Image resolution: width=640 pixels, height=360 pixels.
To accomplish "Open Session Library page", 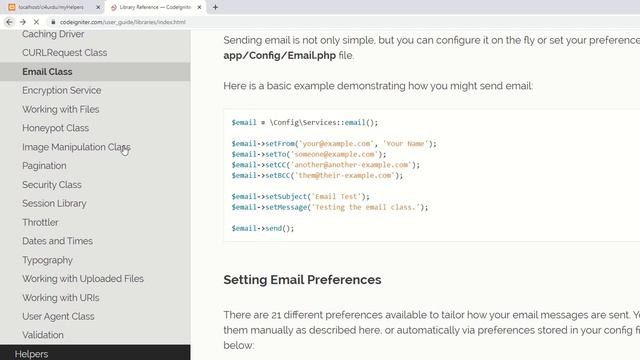I will click(x=54, y=203).
